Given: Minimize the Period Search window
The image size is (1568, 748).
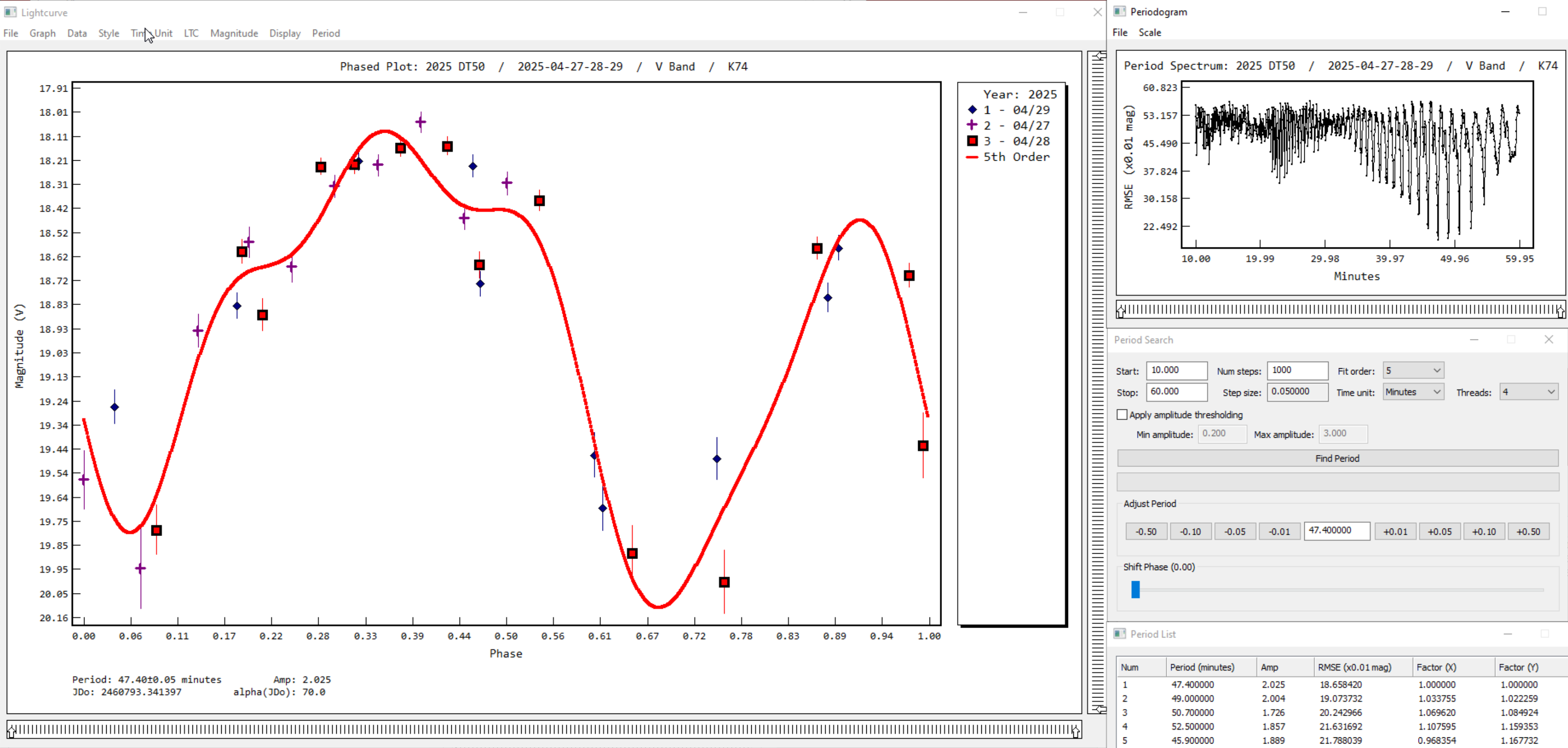Looking at the screenshot, I should point(1474,339).
